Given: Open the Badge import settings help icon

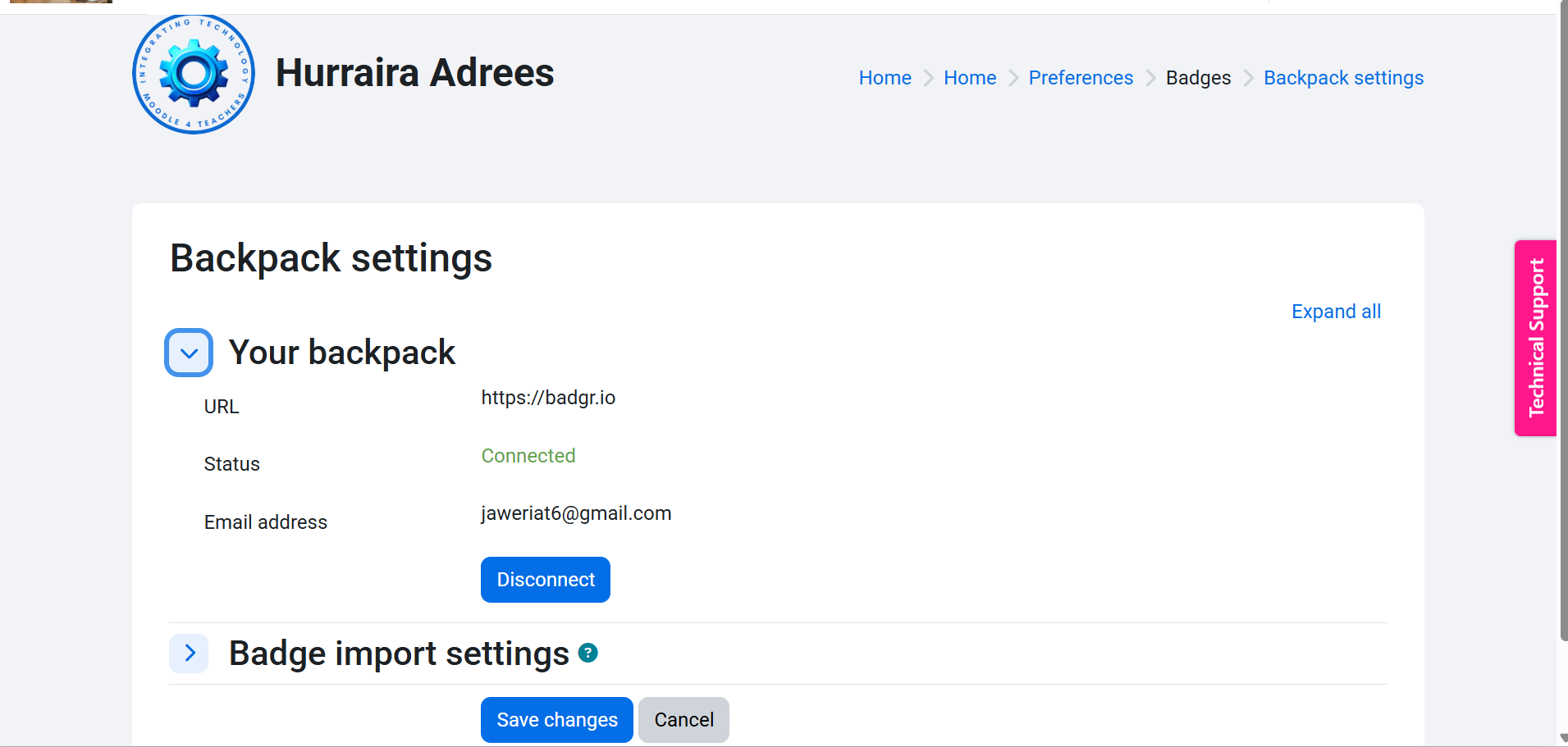Looking at the screenshot, I should click(588, 653).
